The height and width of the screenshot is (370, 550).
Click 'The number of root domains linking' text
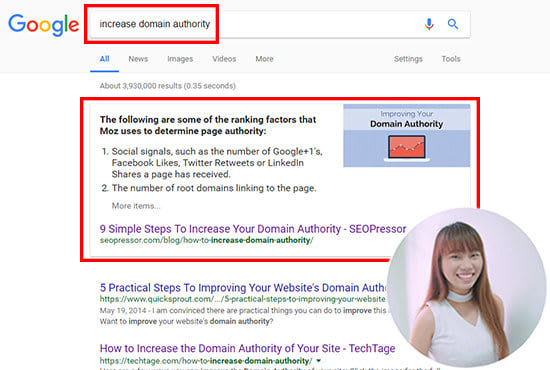[214, 188]
